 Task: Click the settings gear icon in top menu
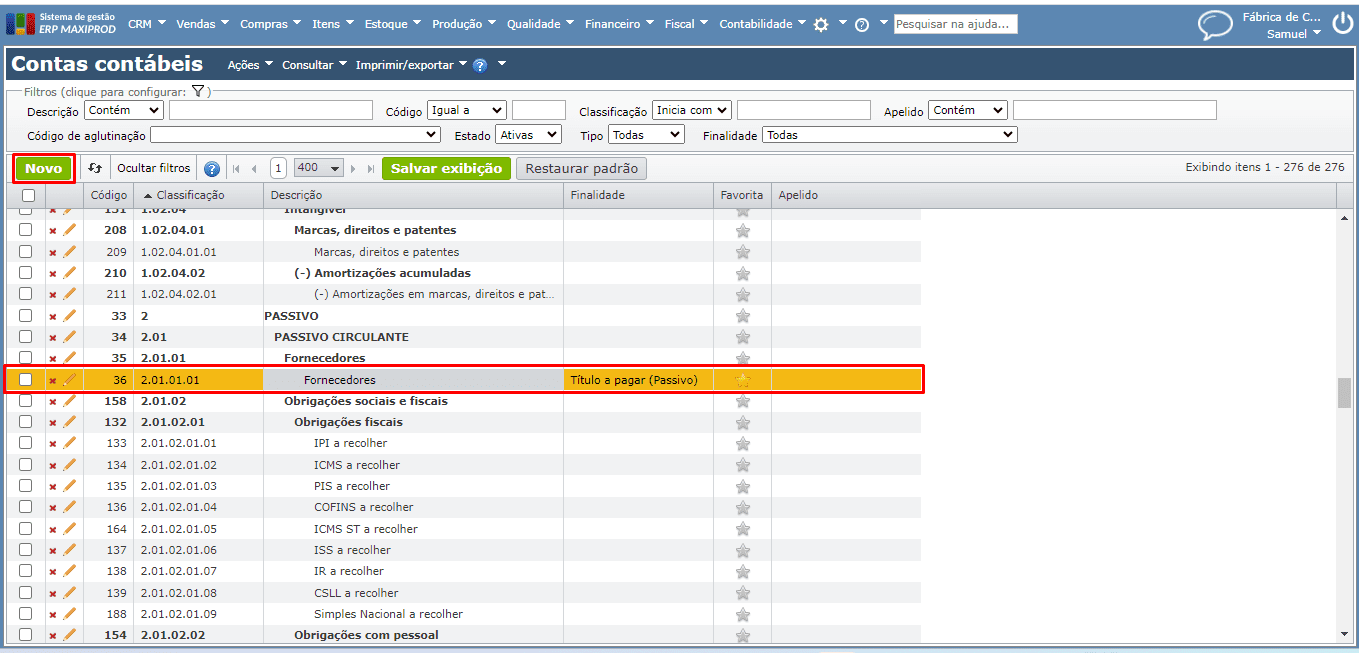[x=821, y=25]
